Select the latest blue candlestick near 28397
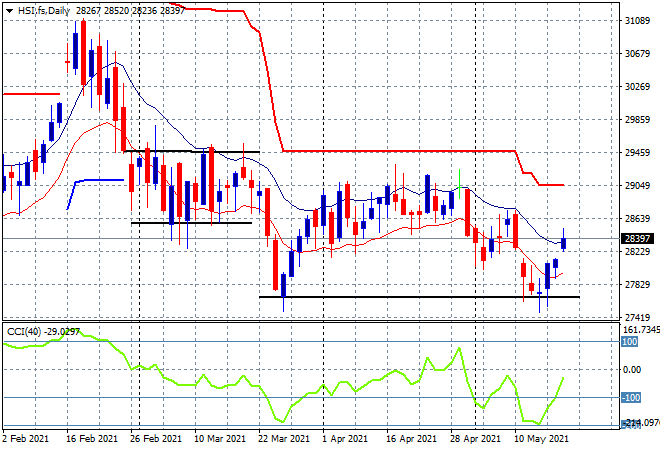This screenshot has width=660, height=450. [x=564, y=243]
